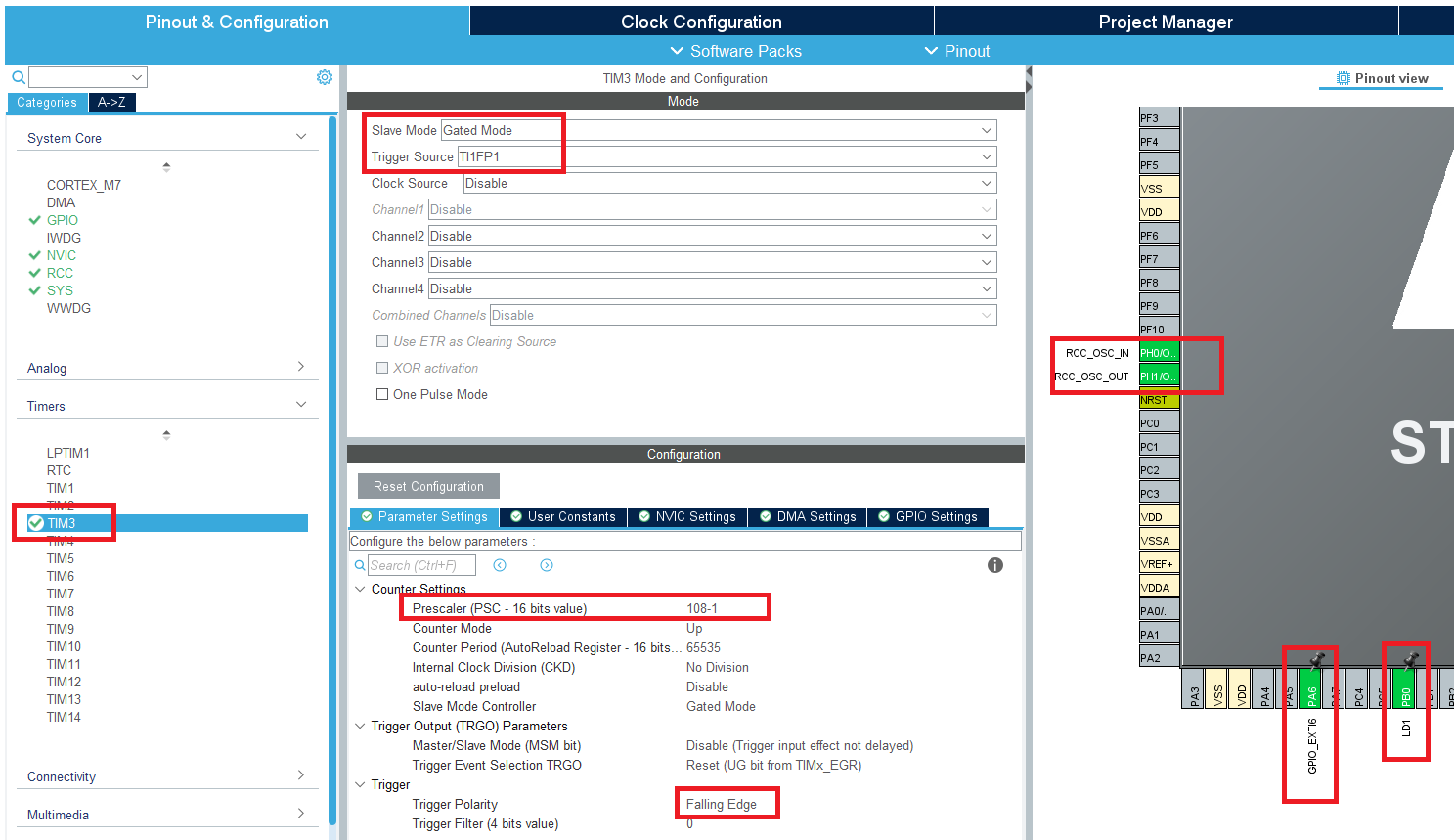The image size is (1454, 840).
Task: Select RCC in System Core list
Action: pyautogui.click(x=60, y=273)
